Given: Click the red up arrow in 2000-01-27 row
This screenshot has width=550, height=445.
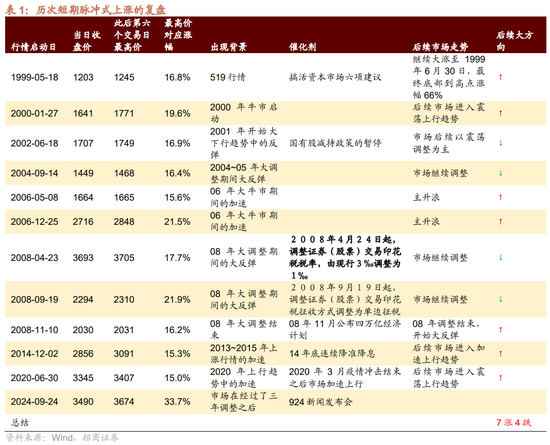Looking at the screenshot, I should click(x=501, y=113).
